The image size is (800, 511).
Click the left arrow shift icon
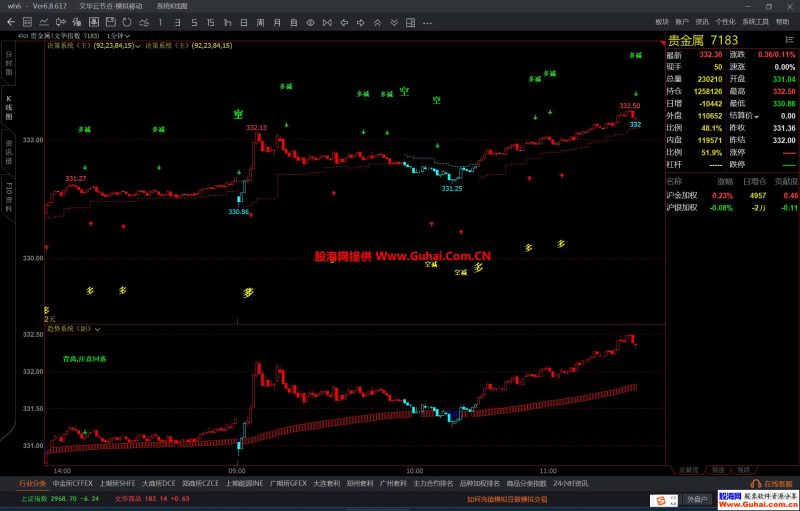click(344, 22)
